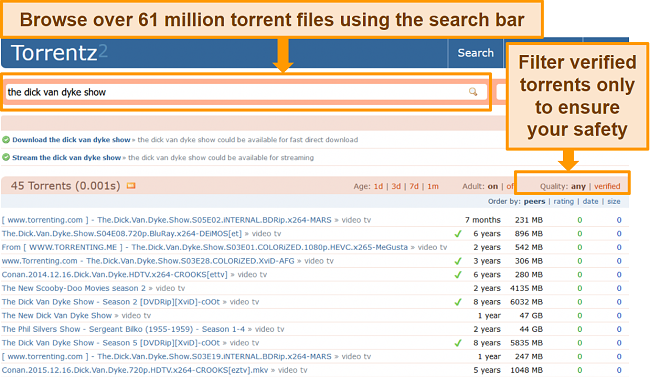This screenshot has height=377, width=650.
Task: Click the Torrentz2 logo
Action: click(59, 53)
